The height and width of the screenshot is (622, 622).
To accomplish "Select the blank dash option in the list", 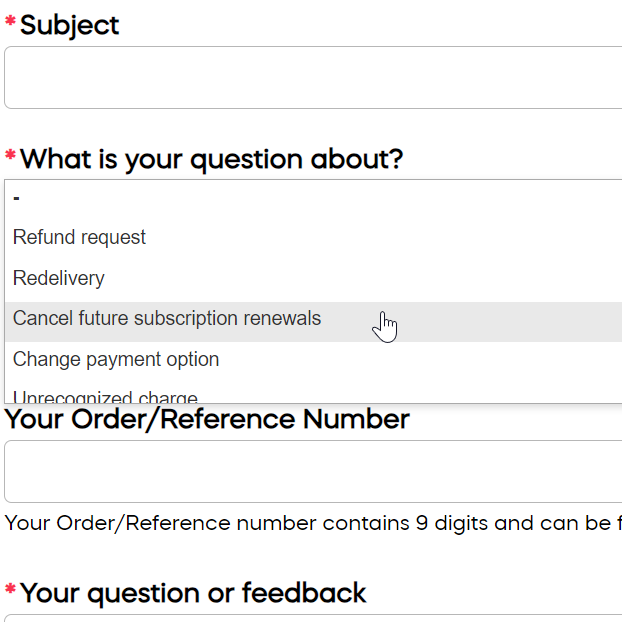I will coord(313,198).
